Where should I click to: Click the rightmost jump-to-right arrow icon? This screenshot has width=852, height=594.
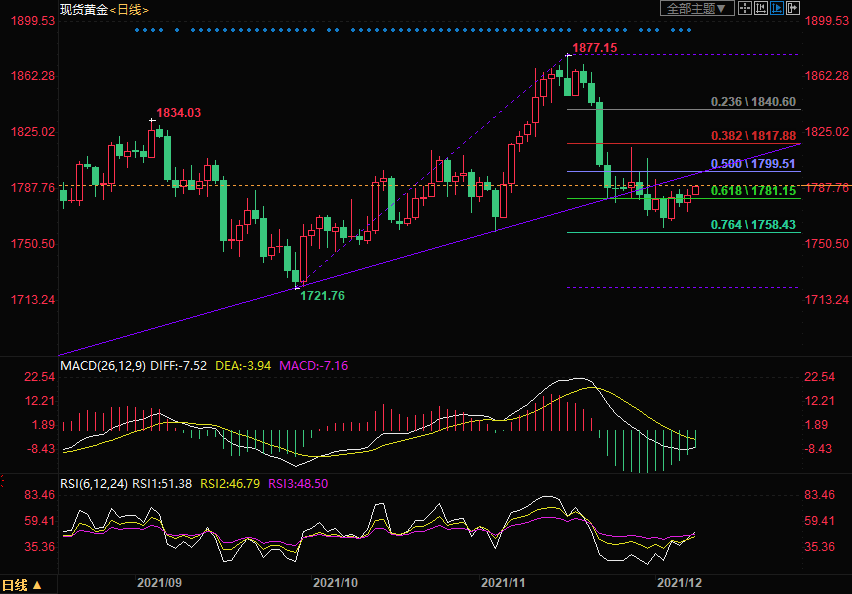(793, 8)
